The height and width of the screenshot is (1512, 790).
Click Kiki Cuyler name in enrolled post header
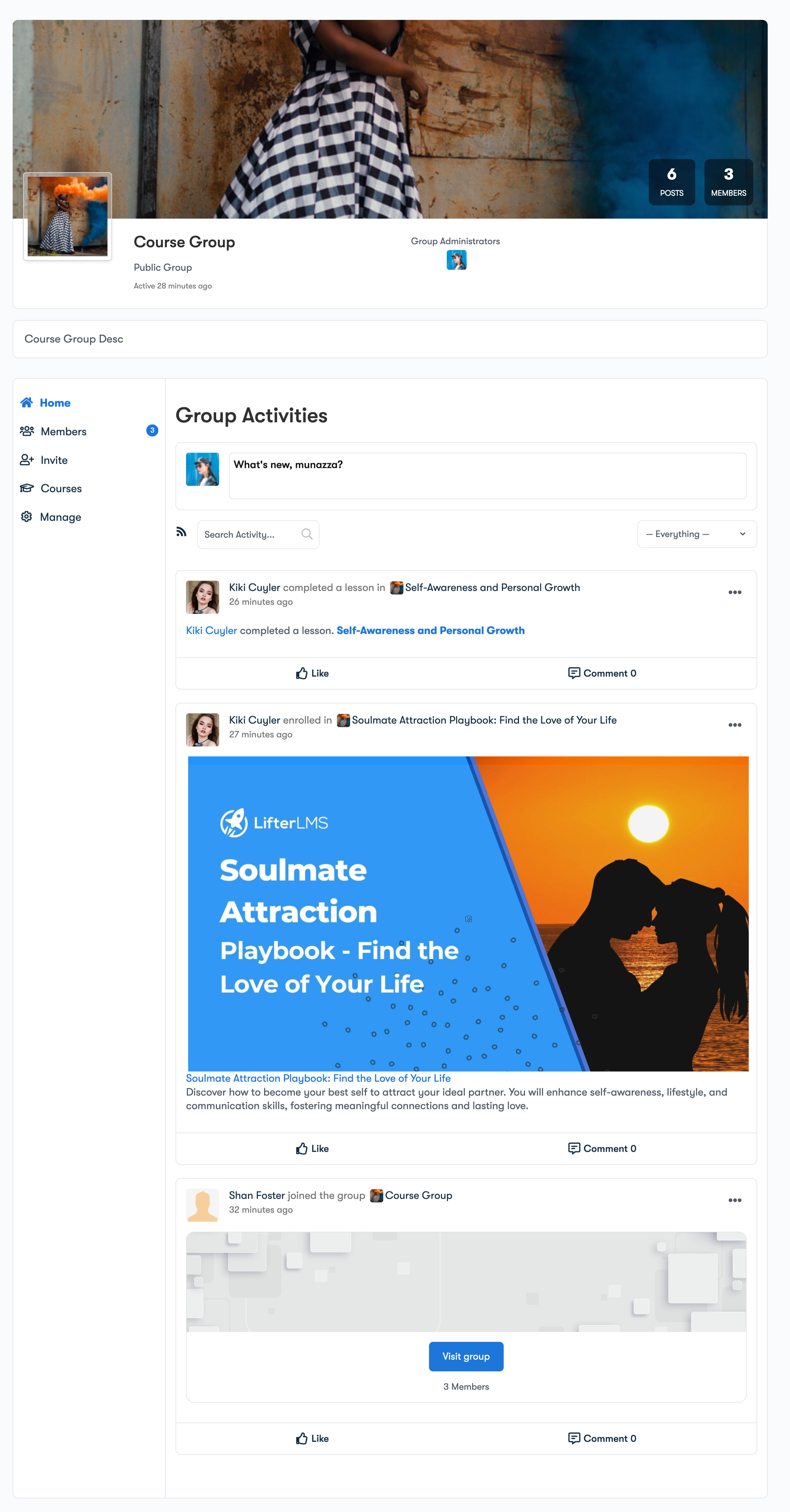point(254,720)
